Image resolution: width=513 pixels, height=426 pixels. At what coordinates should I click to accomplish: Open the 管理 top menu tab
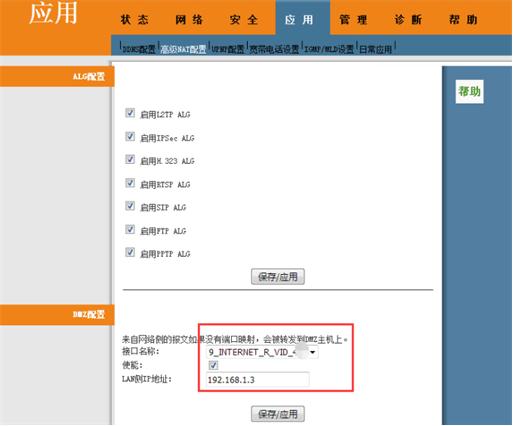pos(353,19)
